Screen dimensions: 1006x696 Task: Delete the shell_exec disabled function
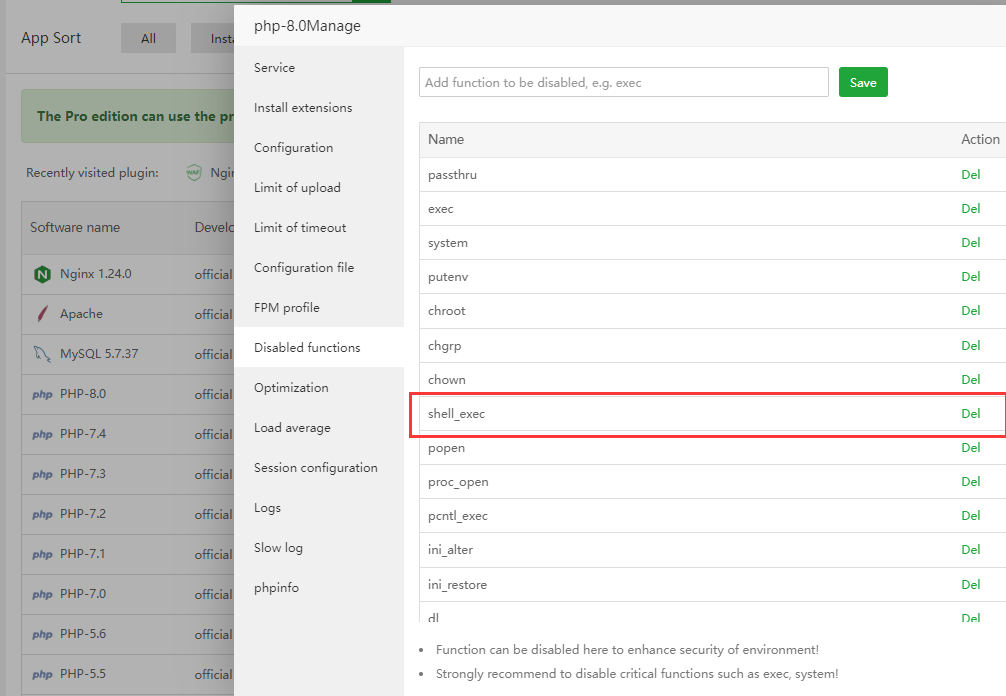coord(970,413)
